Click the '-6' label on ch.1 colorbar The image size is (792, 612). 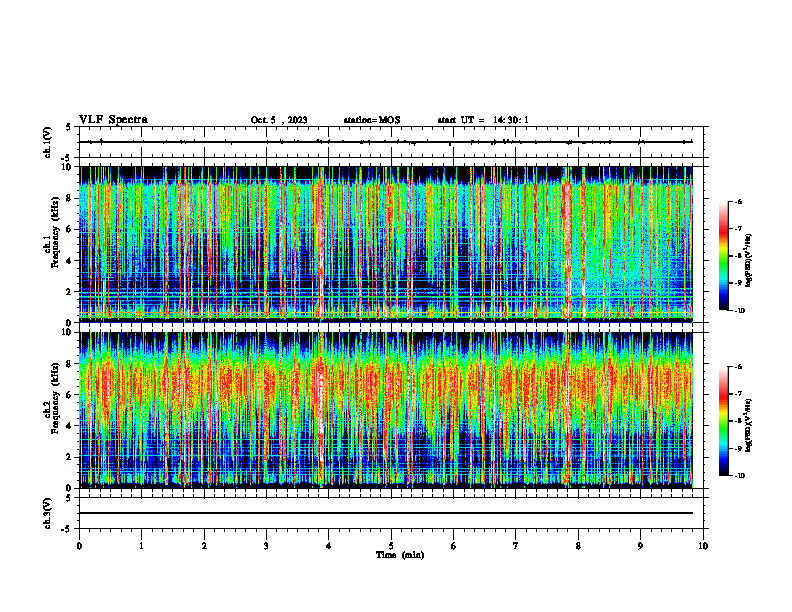click(x=738, y=201)
